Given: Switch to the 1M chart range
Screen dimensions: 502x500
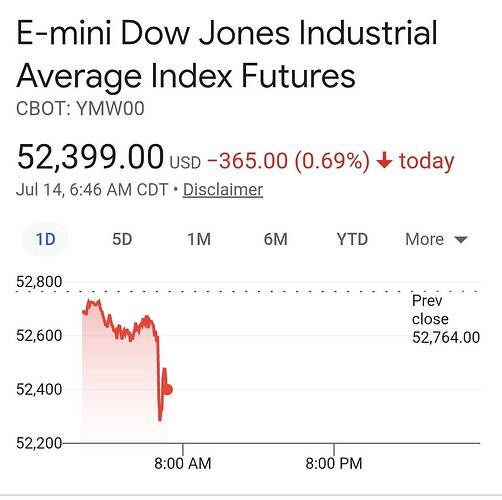Looking at the screenshot, I should point(199,239).
